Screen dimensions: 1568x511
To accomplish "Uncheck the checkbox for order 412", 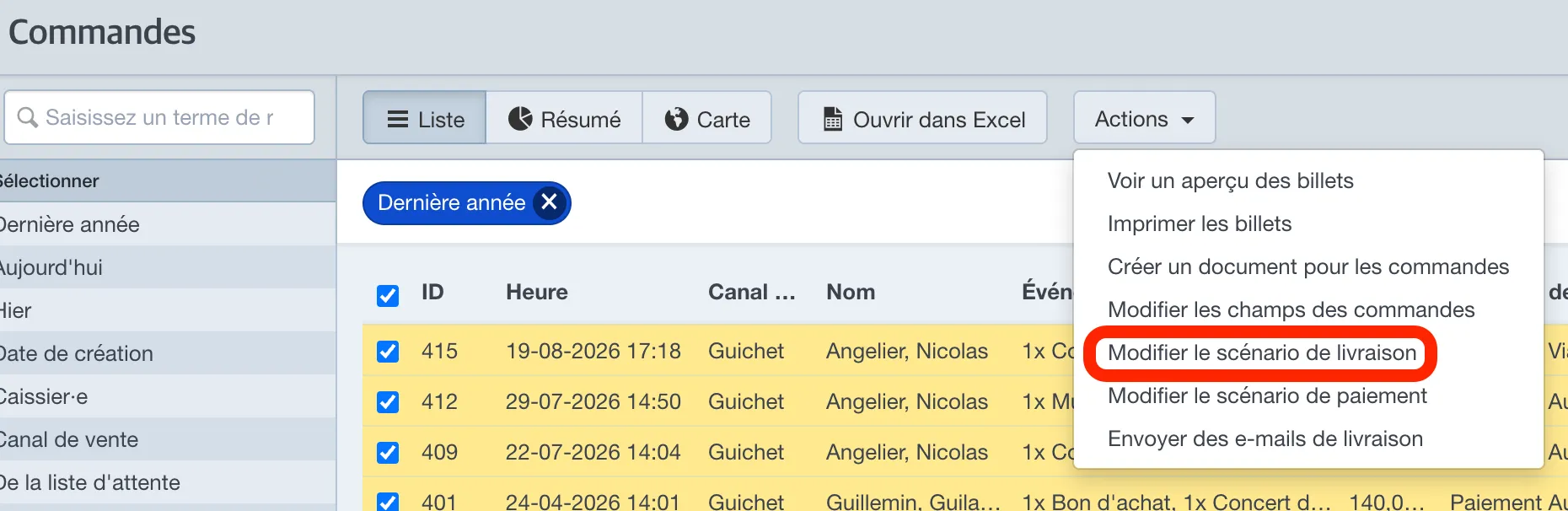I will coord(388,401).
